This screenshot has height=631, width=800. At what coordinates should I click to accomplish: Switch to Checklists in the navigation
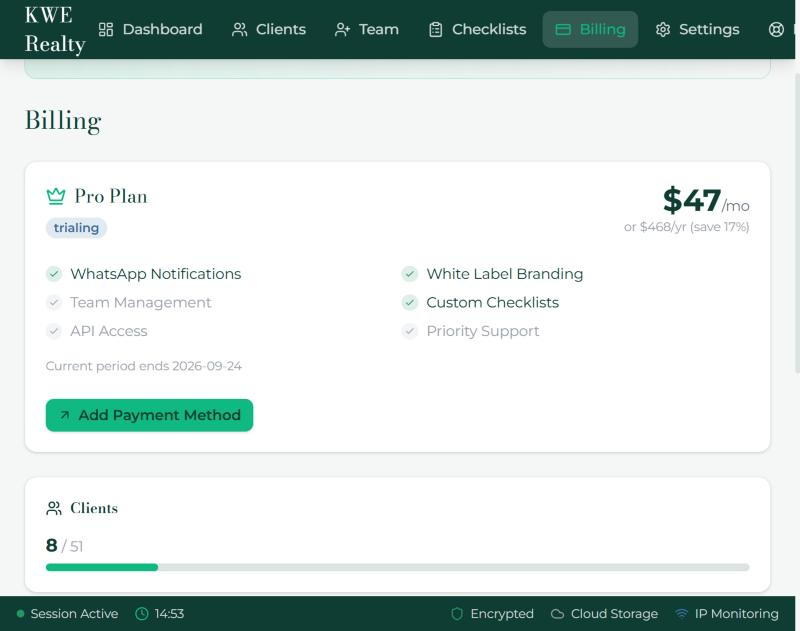coord(478,30)
